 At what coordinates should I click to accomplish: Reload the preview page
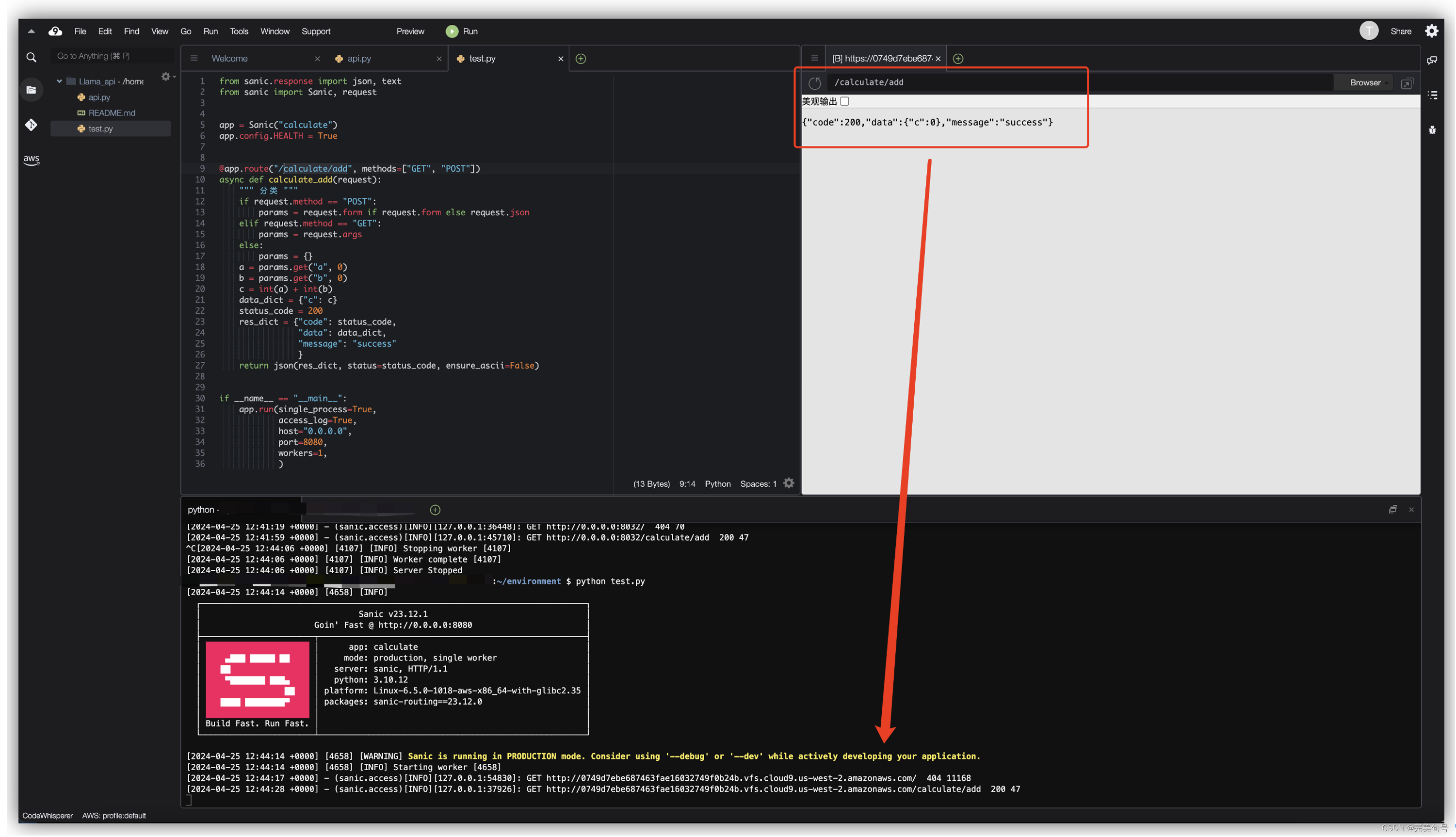click(814, 83)
